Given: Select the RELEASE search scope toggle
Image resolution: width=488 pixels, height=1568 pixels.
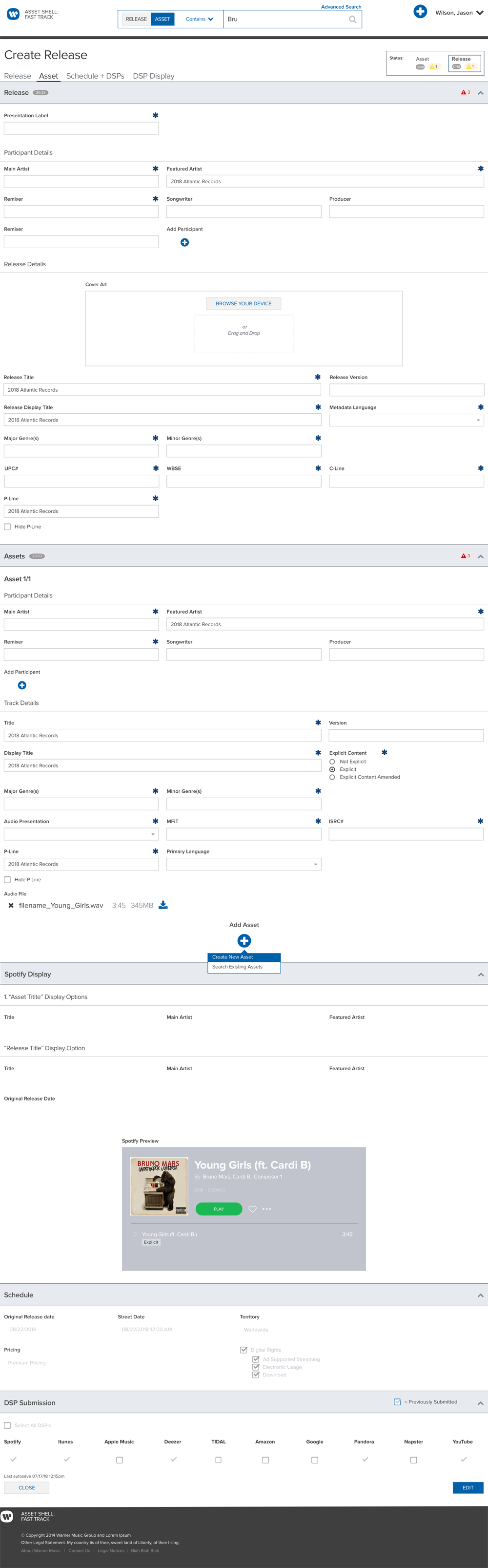Looking at the screenshot, I should click(136, 19).
